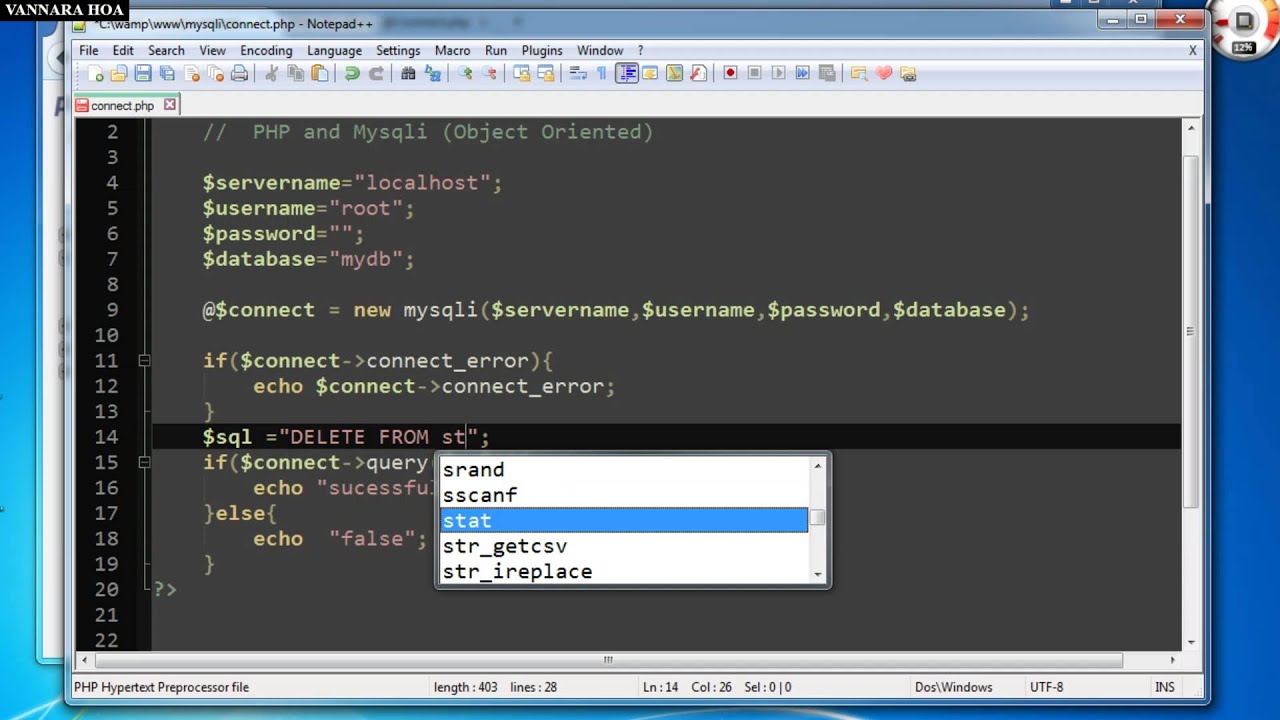Open the Settings menu
The image size is (1280, 720).
(x=398, y=50)
